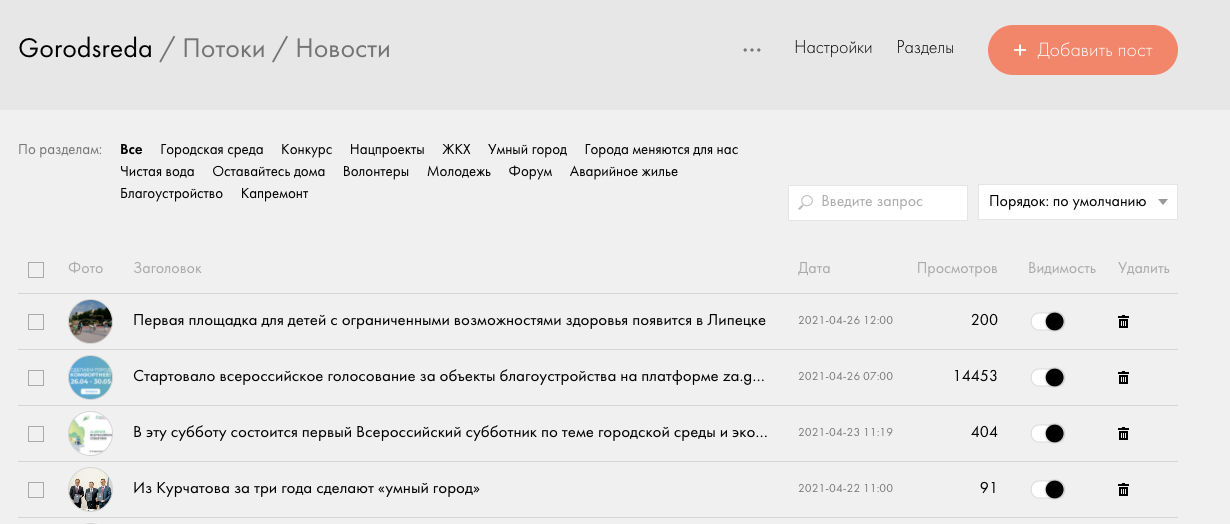The image size is (1230, 524).
Task: Filter by section Умный город
Action: click(x=527, y=150)
